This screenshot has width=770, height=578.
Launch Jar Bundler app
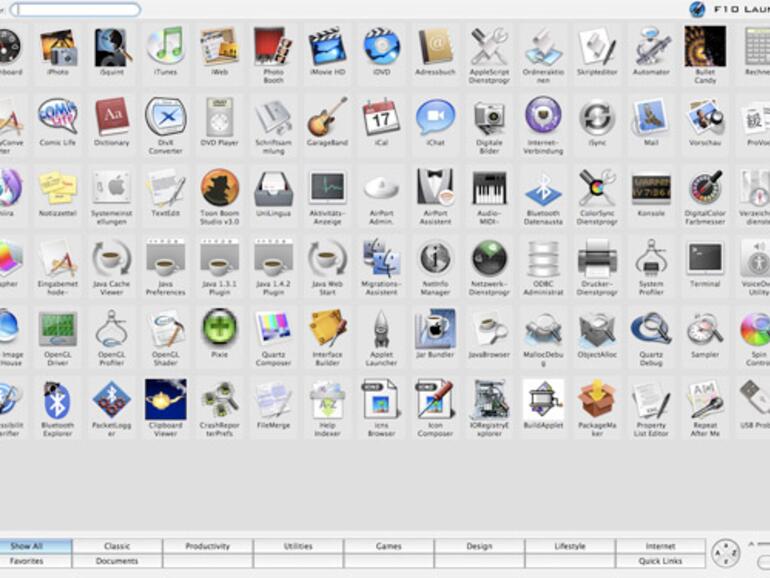(x=436, y=328)
